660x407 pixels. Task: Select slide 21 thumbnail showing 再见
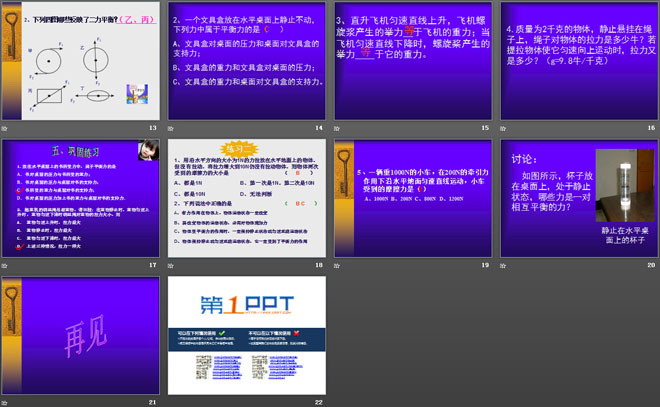tap(81, 335)
